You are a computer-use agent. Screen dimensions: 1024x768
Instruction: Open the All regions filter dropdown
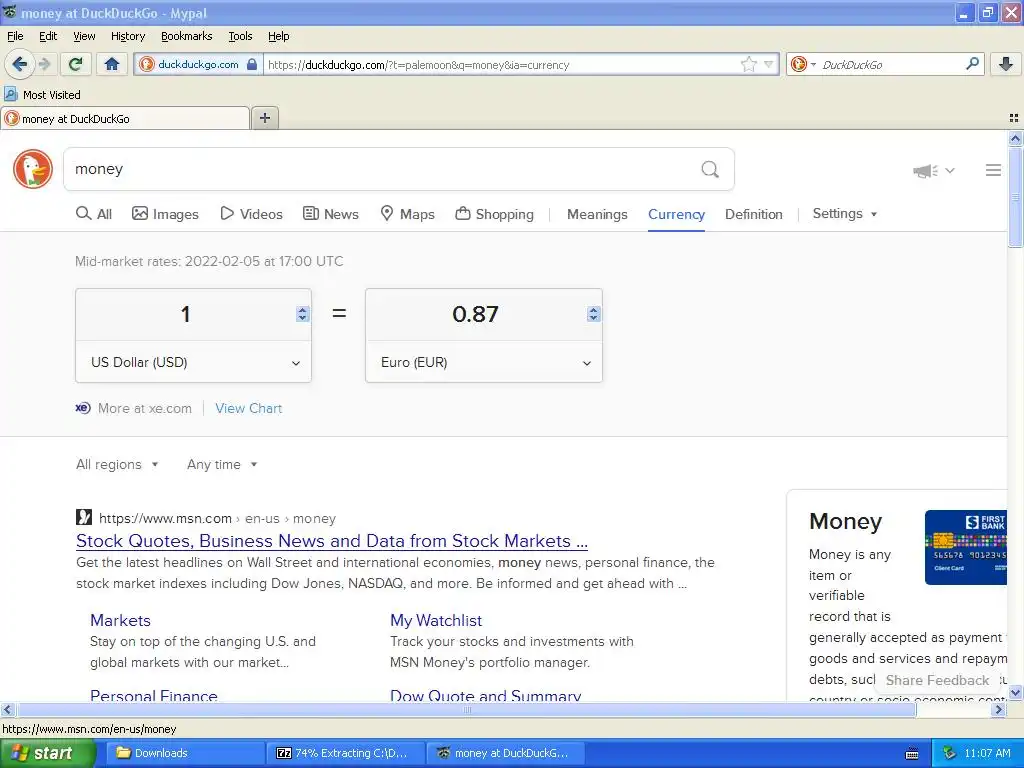(x=117, y=464)
